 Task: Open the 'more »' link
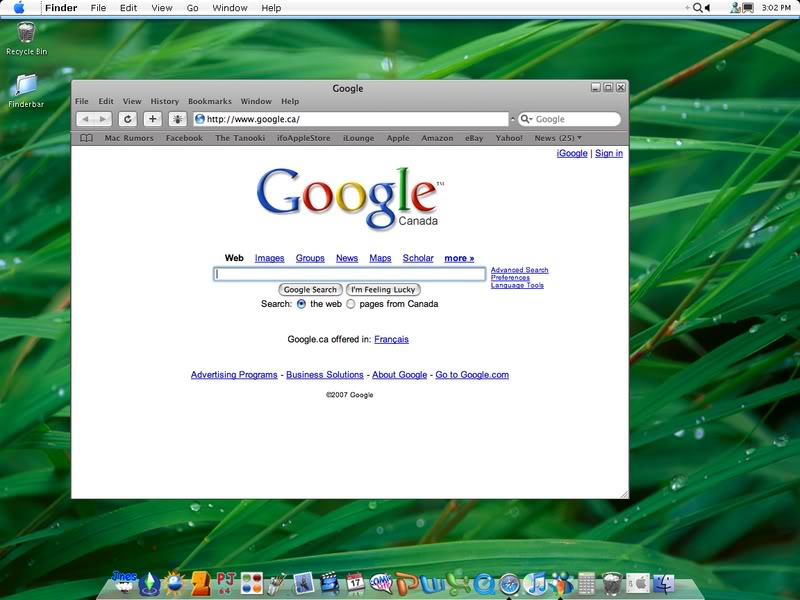[x=459, y=258]
